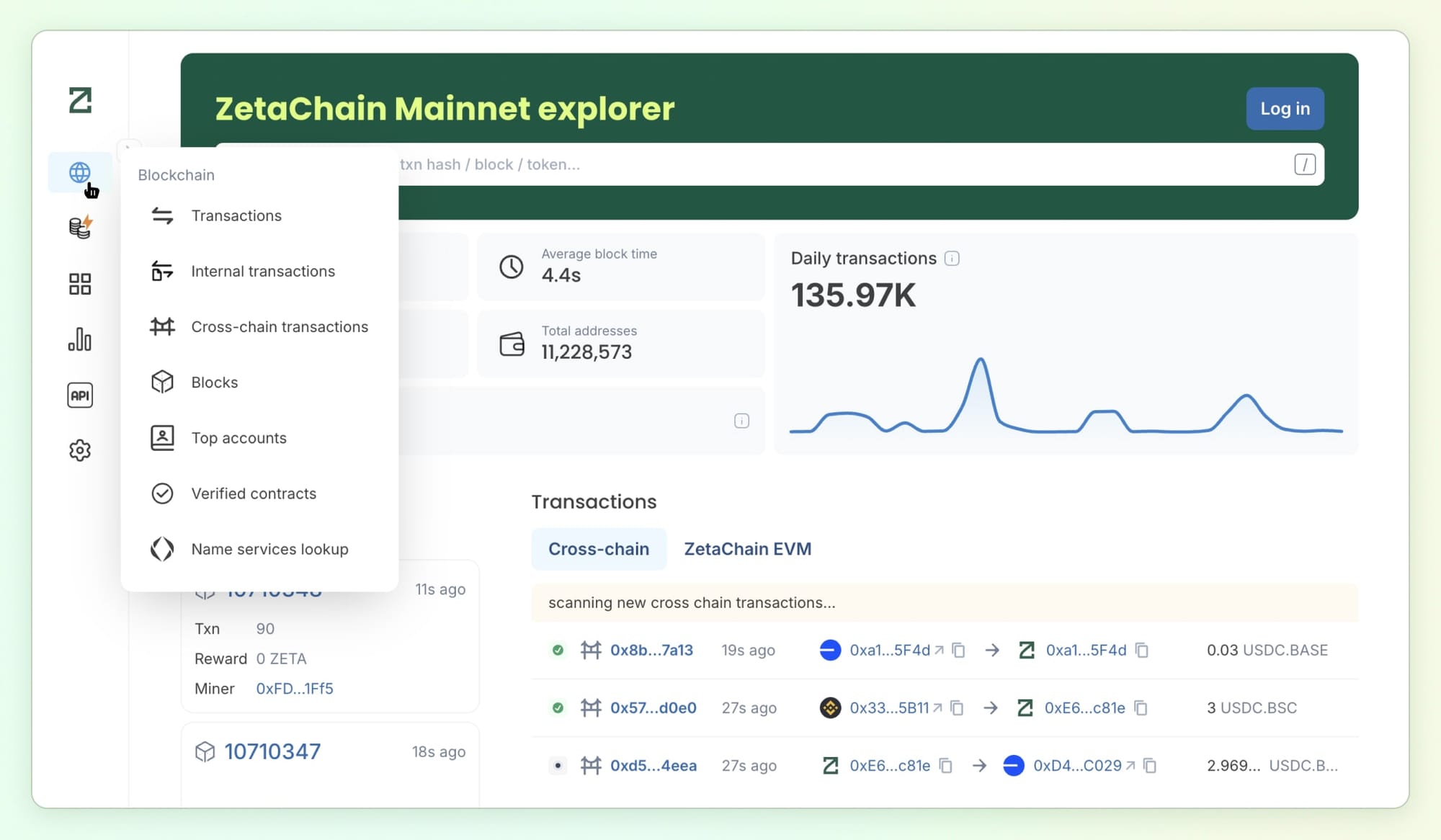
Task: Click the scanning new cross chain transactions banner
Action: 945,602
